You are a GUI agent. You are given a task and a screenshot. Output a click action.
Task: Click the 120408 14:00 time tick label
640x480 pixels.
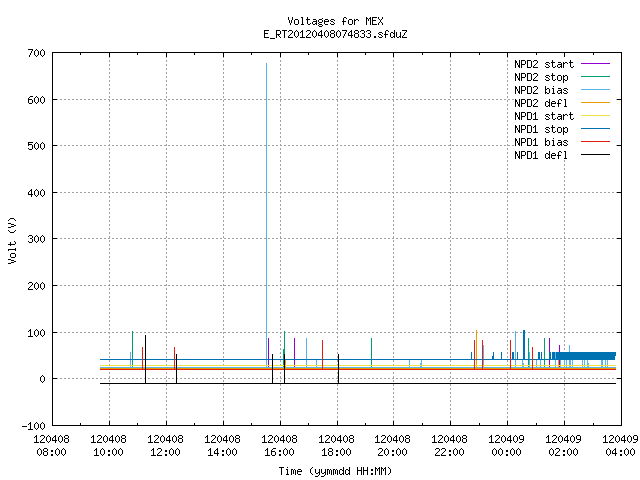pos(222,446)
